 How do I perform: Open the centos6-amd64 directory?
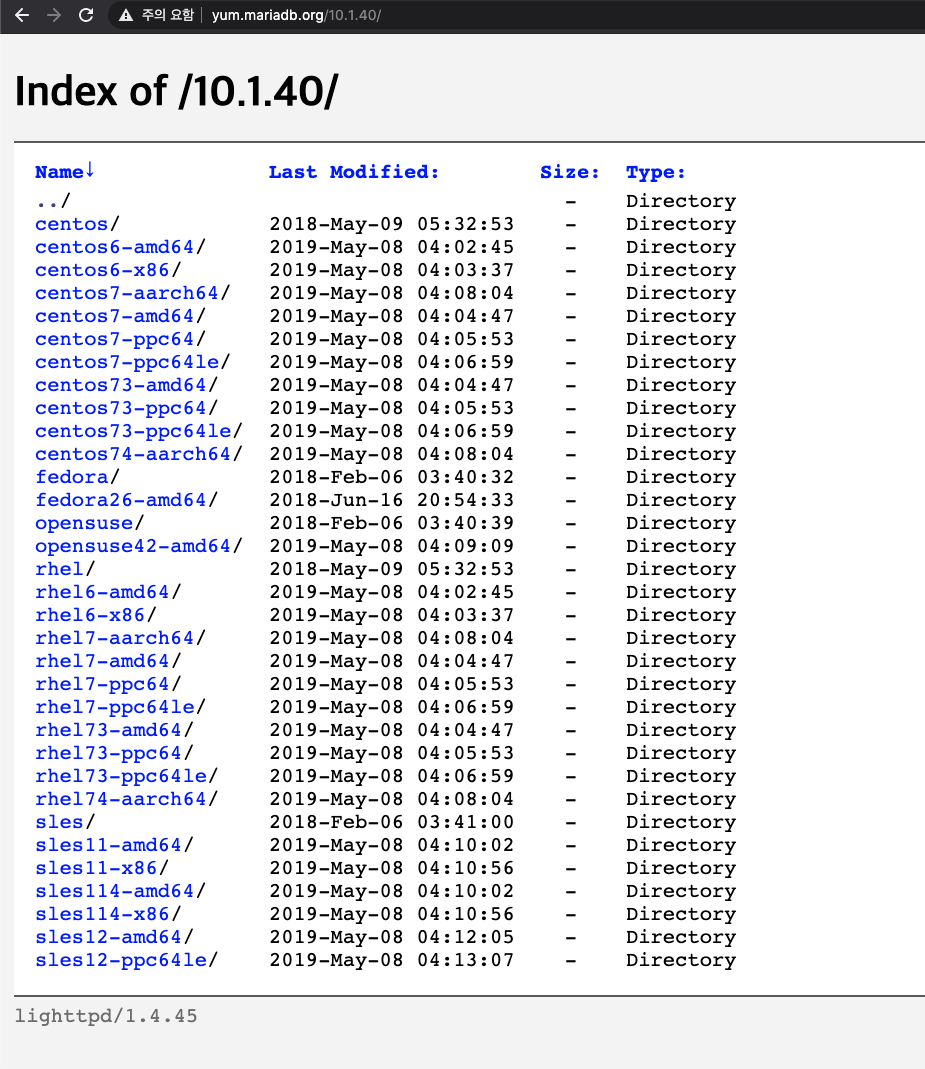click(x=115, y=247)
